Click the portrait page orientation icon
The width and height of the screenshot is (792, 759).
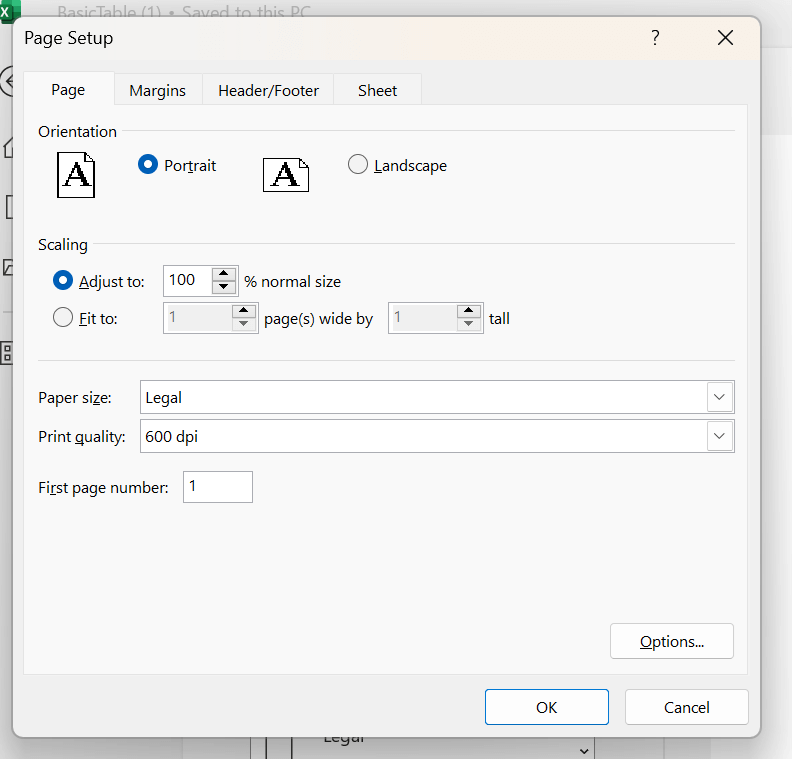tap(76, 175)
